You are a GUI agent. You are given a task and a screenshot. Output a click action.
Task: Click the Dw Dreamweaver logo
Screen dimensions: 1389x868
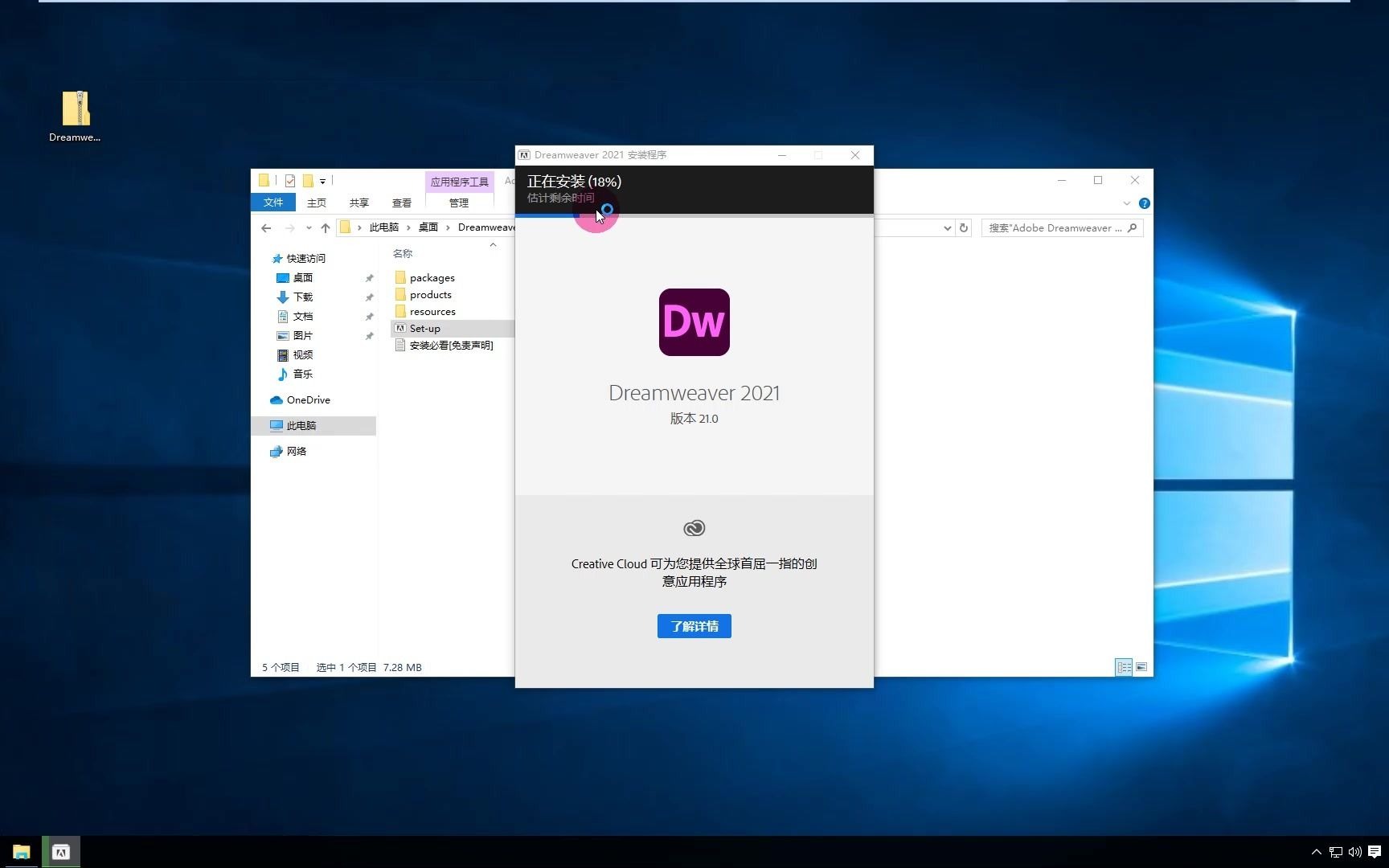coord(694,322)
